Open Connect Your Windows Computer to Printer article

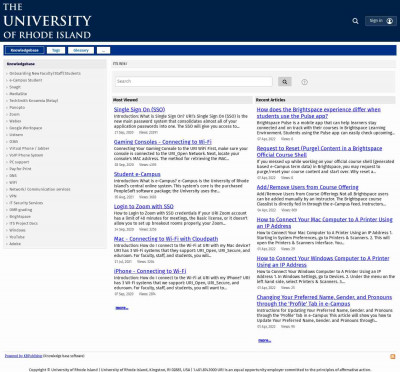coord(323,261)
